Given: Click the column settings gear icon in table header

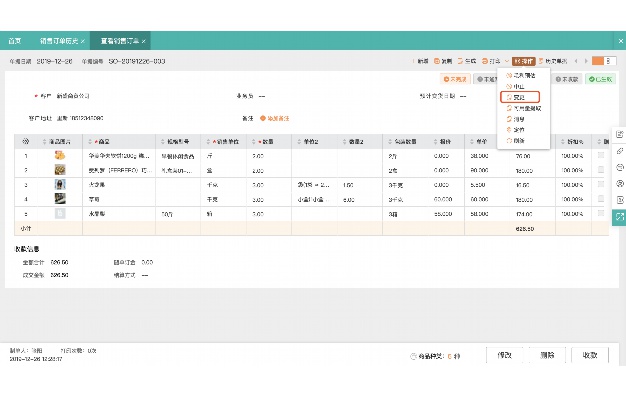Looking at the screenshot, I should tap(26, 141).
